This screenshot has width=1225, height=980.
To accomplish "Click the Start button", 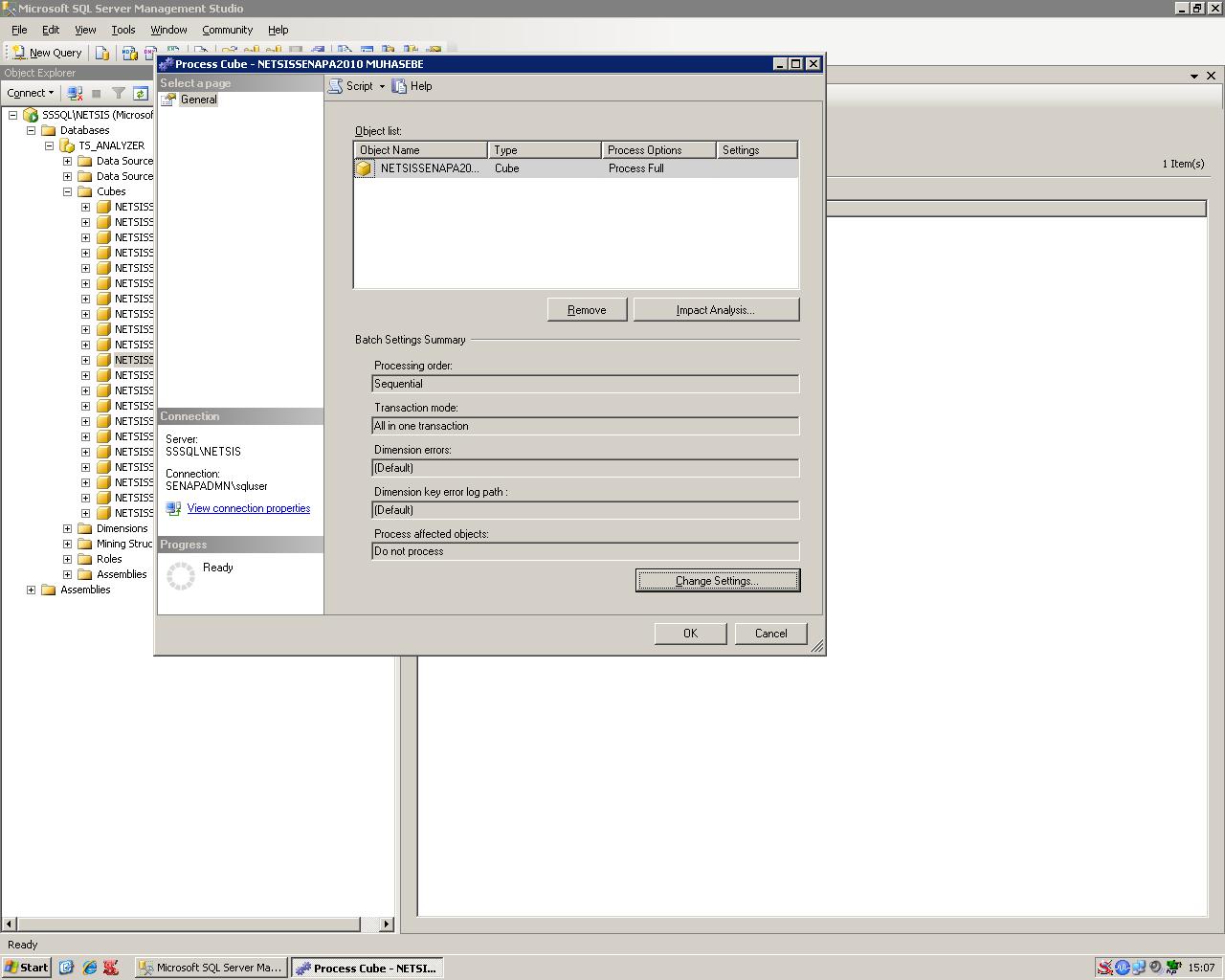I will coord(26,968).
